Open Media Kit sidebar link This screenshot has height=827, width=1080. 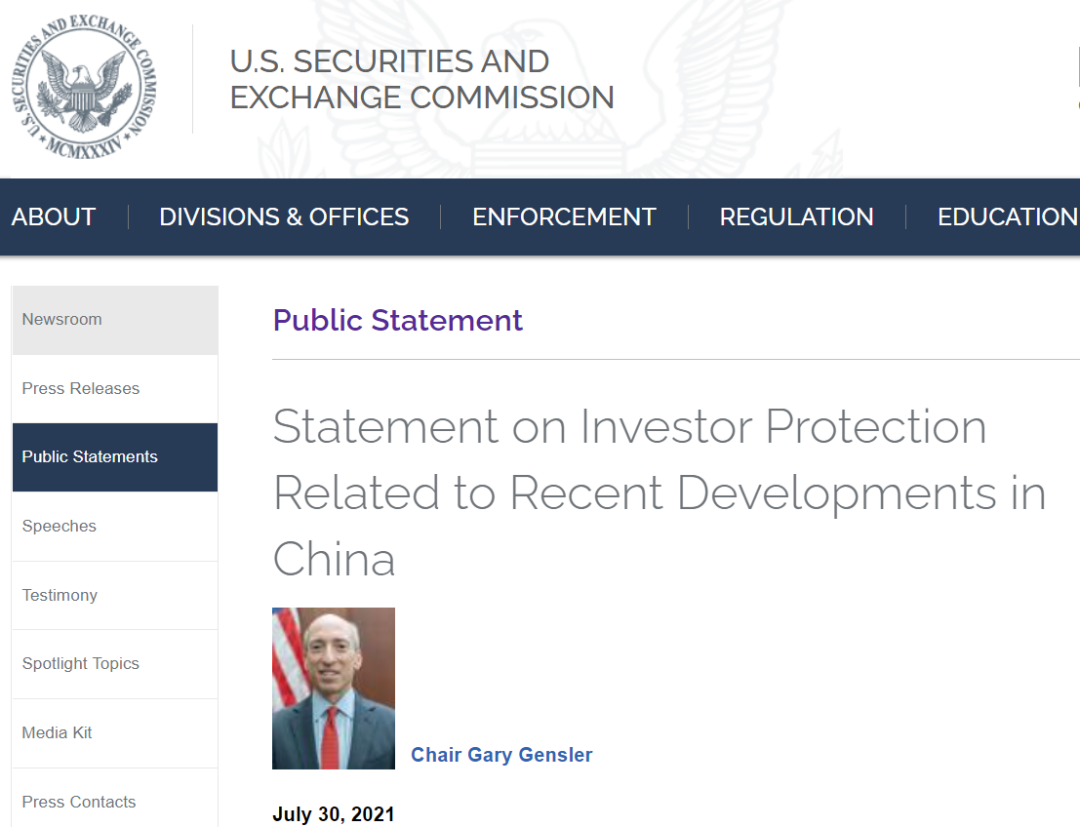point(115,733)
